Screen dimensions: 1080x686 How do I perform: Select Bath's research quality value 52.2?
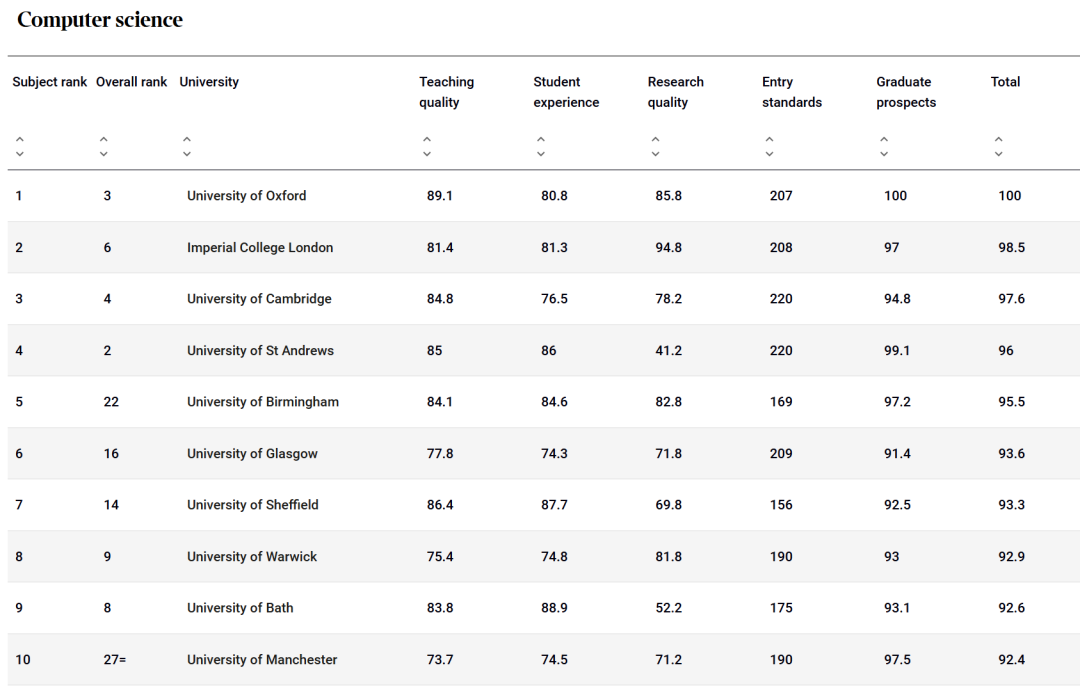pyautogui.click(x=668, y=608)
